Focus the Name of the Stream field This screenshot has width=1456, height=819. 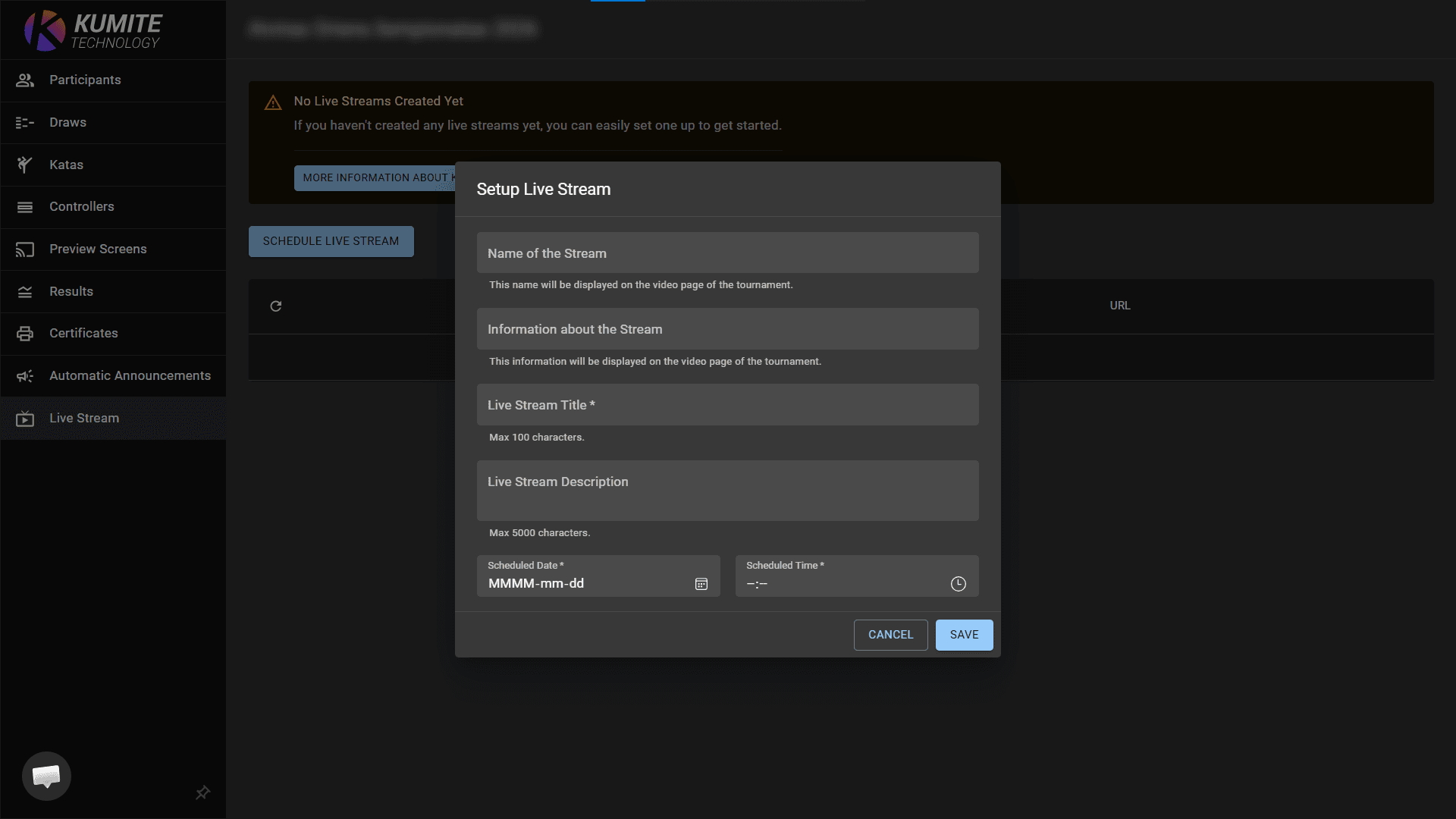coord(727,253)
